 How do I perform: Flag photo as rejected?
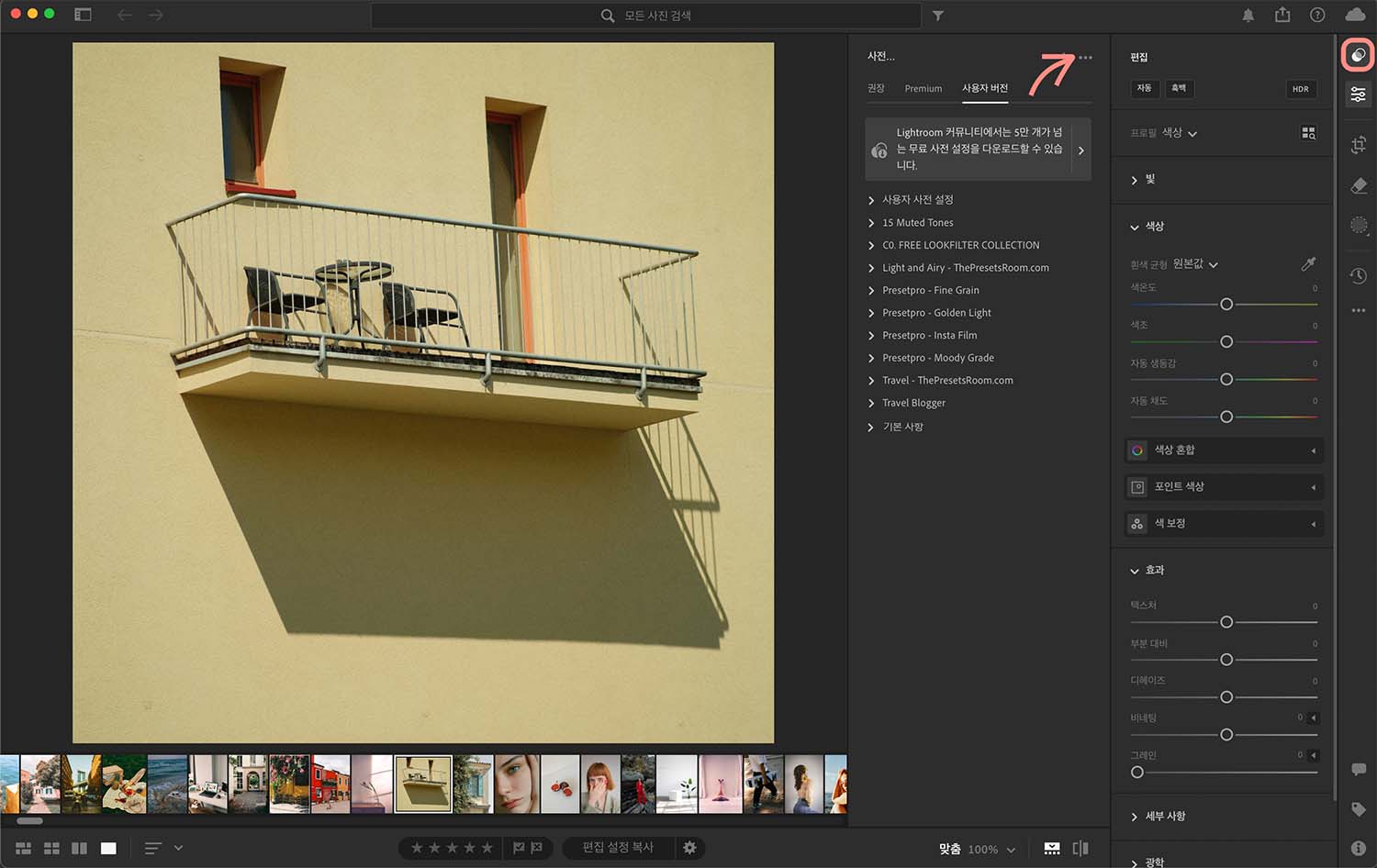[537, 848]
